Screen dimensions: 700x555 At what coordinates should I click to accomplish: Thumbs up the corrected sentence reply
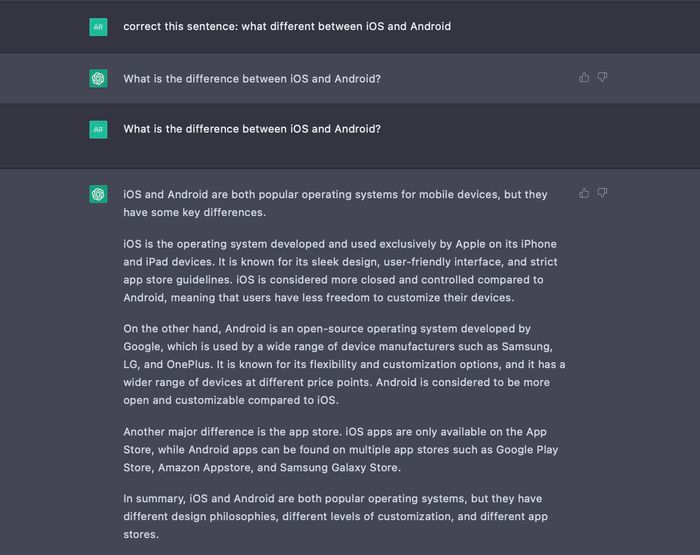pyautogui.click(x=584, y=78)
